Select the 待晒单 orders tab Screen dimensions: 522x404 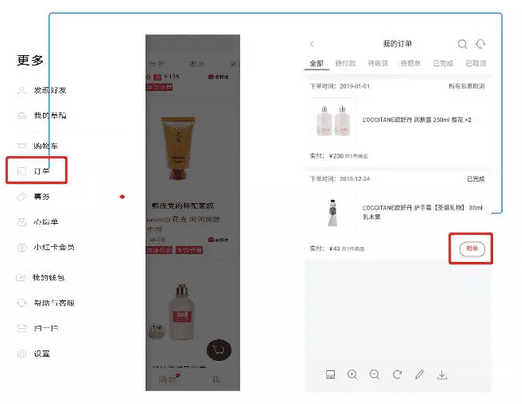[410, 63]
